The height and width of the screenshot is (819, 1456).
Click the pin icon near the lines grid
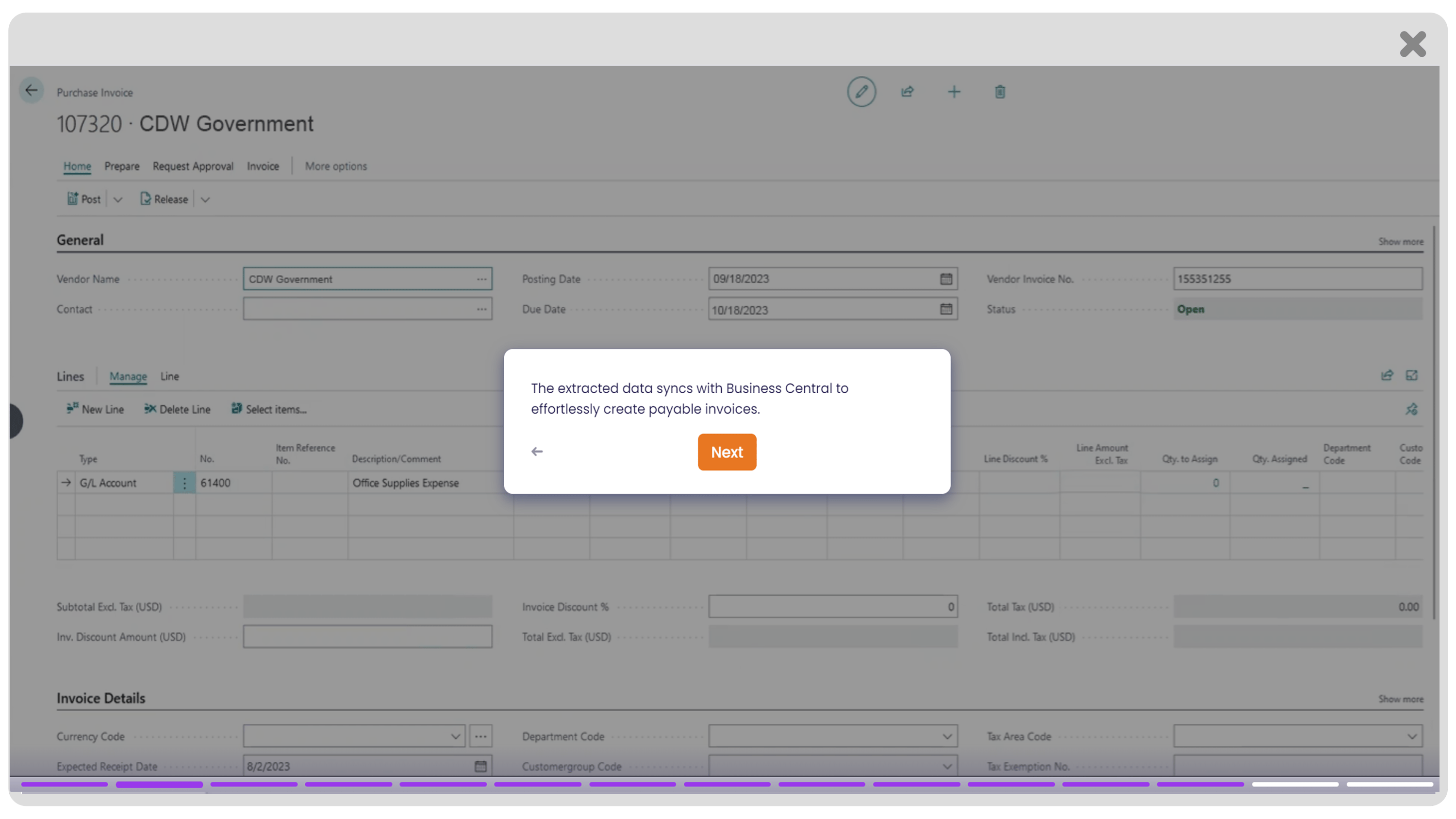coord(1411,409)
